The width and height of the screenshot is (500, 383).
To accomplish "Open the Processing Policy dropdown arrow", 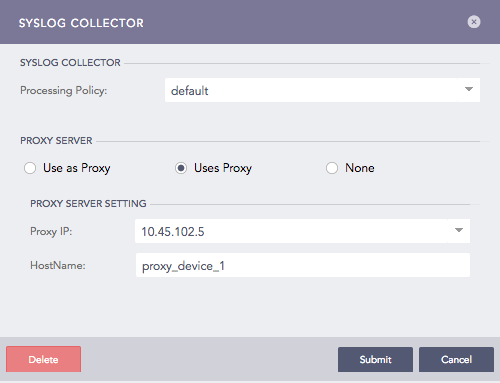I will tap(469, 90).
